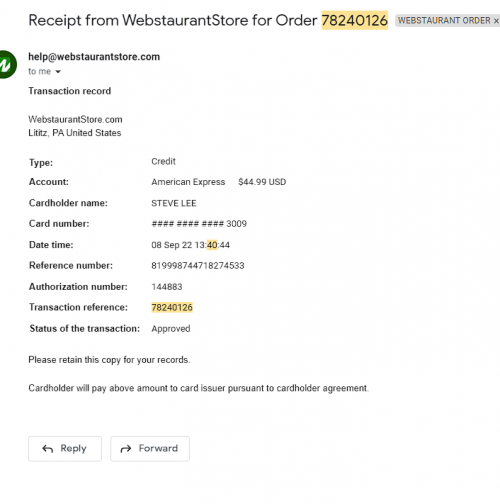500x504 pixels.
Task: Click the authorization number 144883
Action: (167, 287)
